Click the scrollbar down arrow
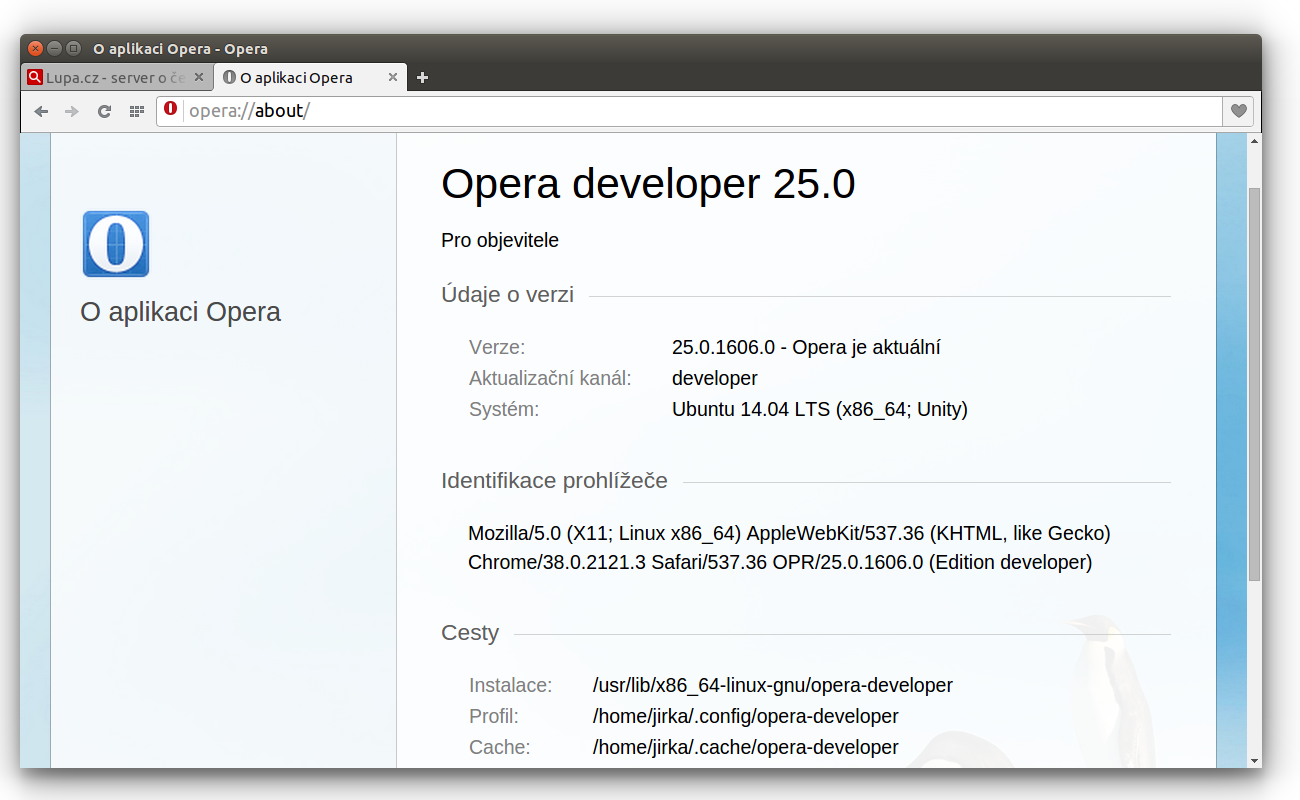The width and height of the screenshot is (1300, 800). [1254, 760]
